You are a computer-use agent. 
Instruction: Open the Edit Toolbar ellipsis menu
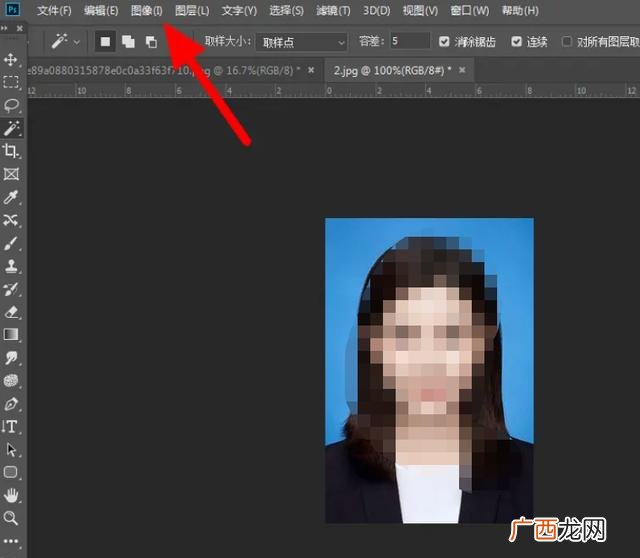(11, 541)
